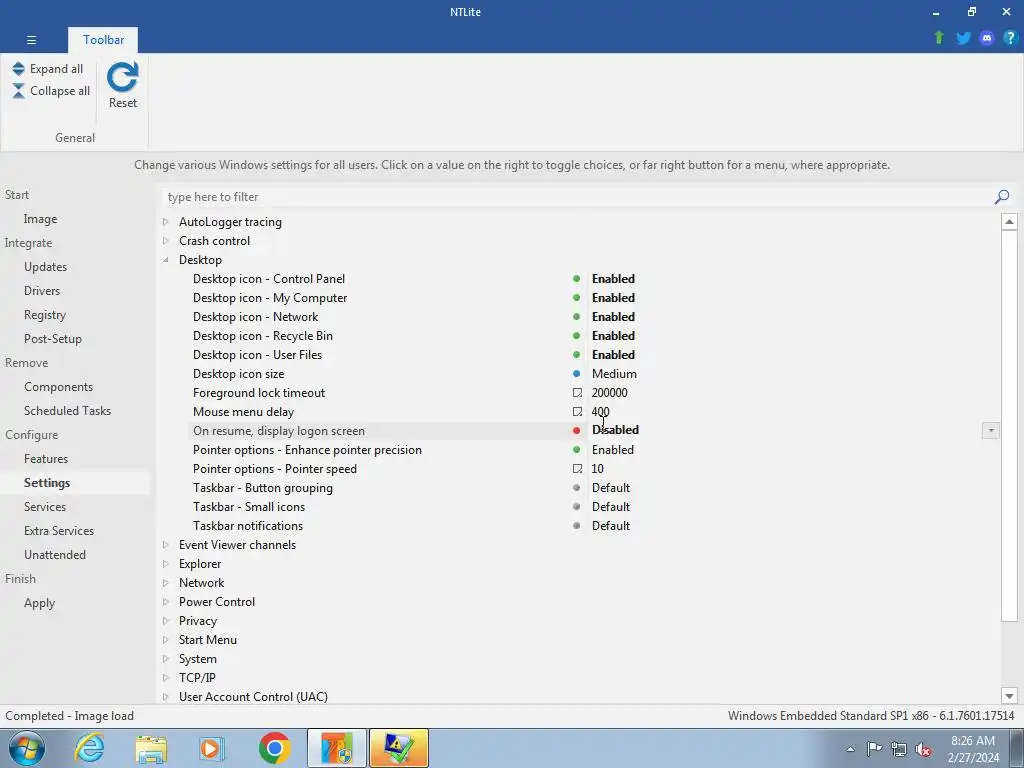Open Windows Media Player from taskbar

(x=212, y=748)
